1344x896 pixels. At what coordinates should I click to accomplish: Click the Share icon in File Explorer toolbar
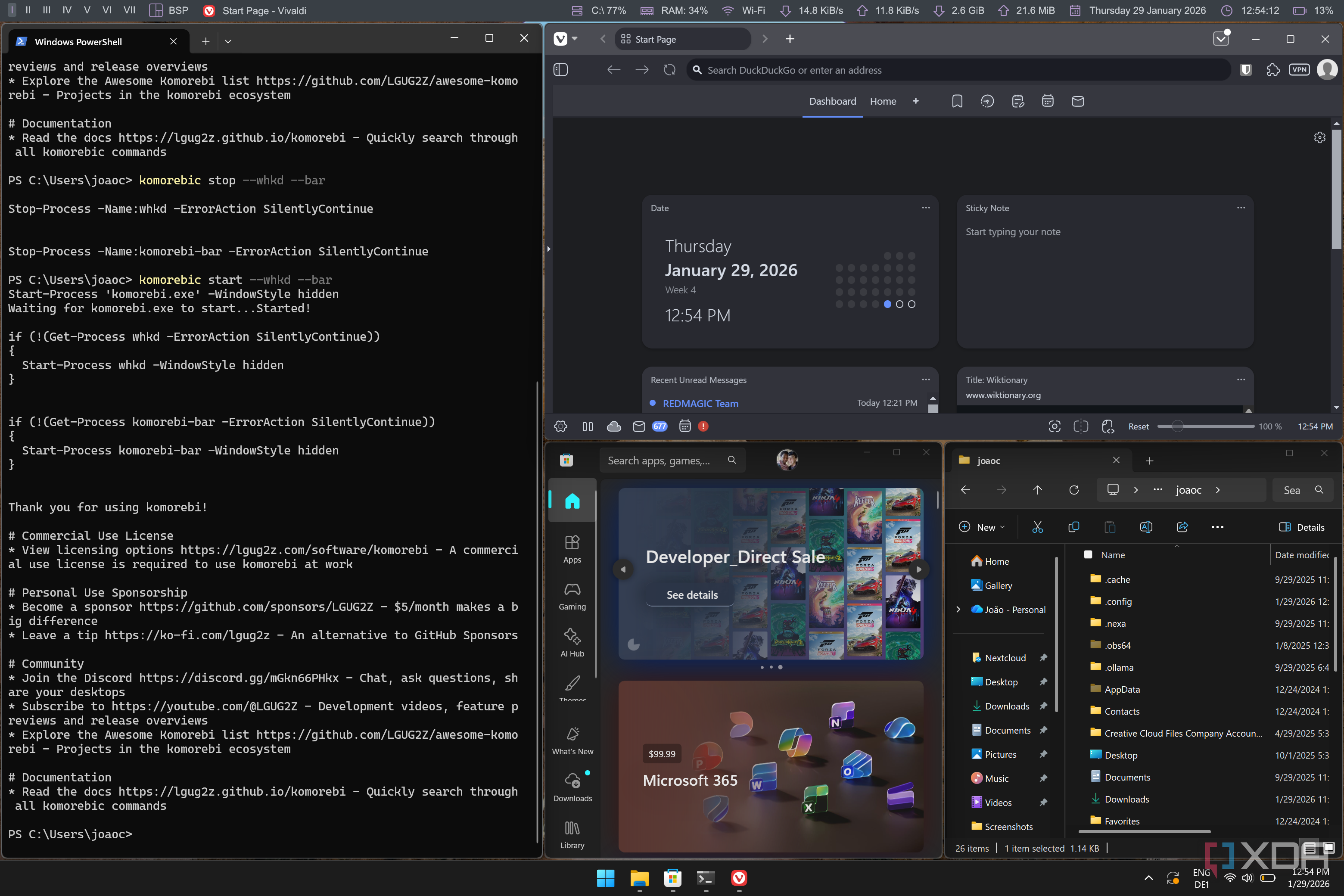[1182, 527]
